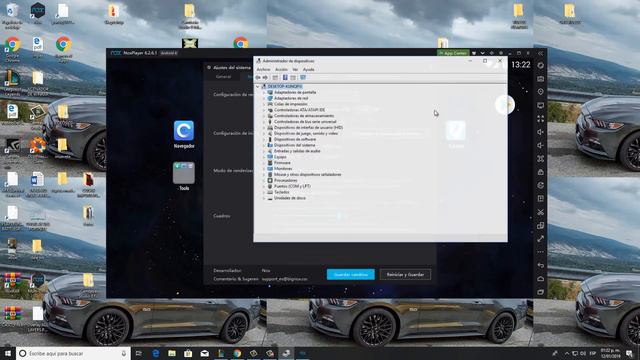
Task: Open Microsoft Store from the taskbar
Action: pos(188,353)
